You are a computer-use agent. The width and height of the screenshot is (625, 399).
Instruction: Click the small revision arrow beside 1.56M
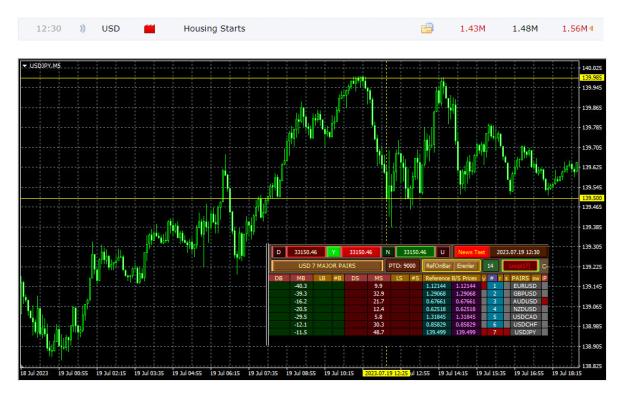(x=591, y=29)
